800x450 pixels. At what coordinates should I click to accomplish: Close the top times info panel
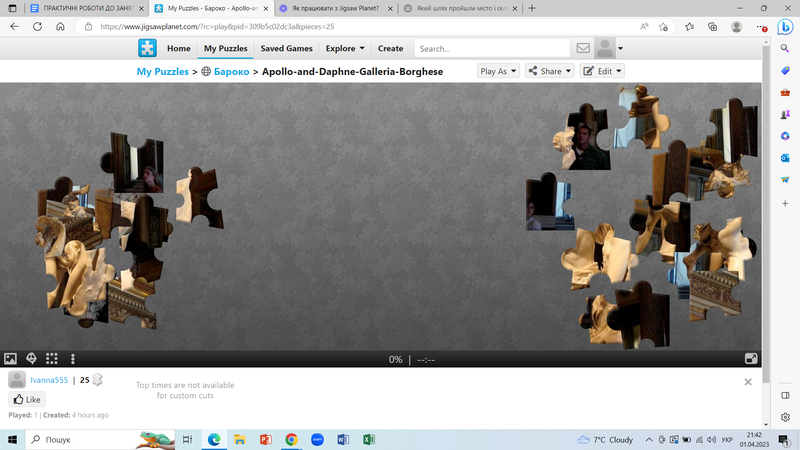tap(748, 382)
